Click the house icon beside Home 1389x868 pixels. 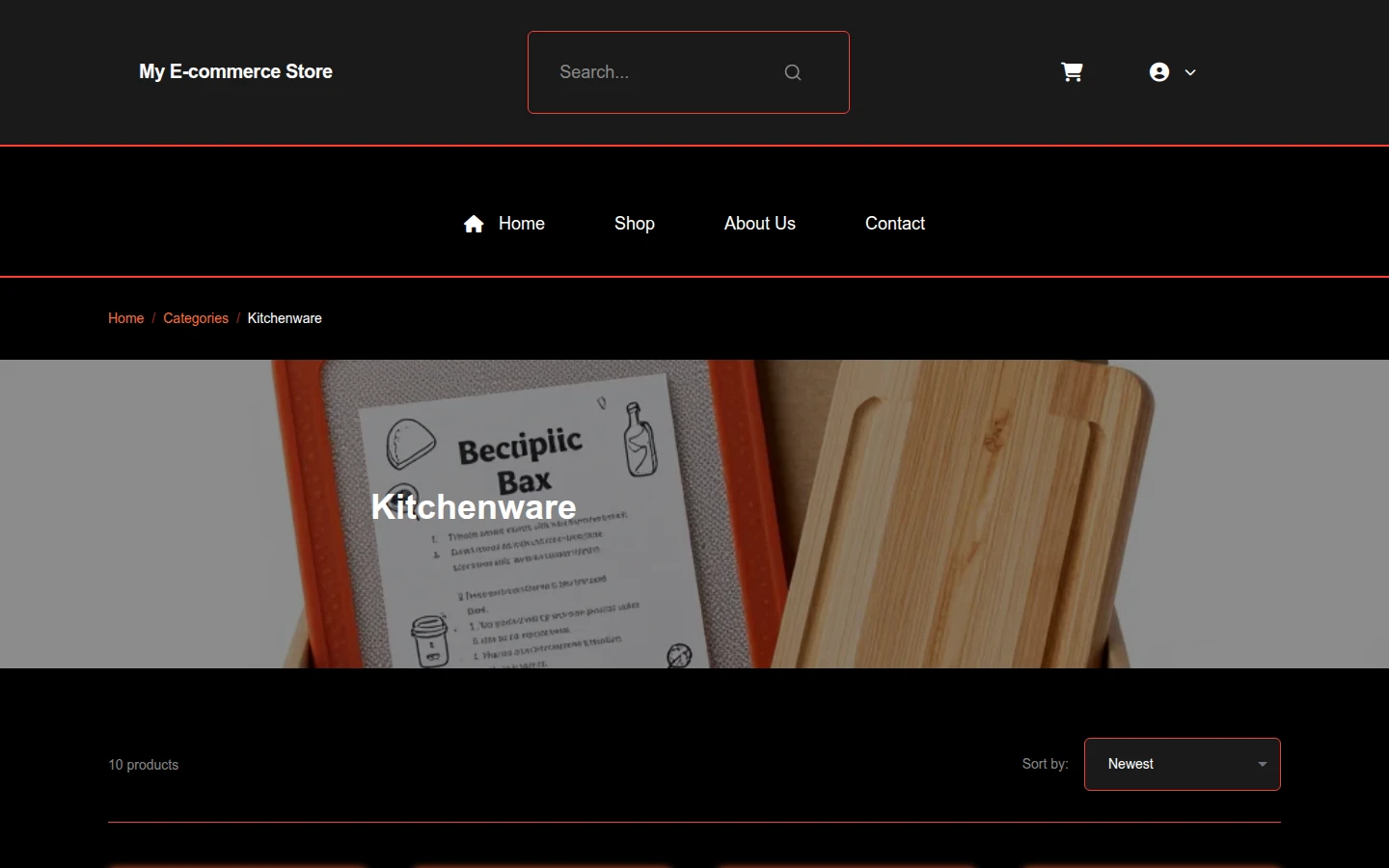(474, 224)
